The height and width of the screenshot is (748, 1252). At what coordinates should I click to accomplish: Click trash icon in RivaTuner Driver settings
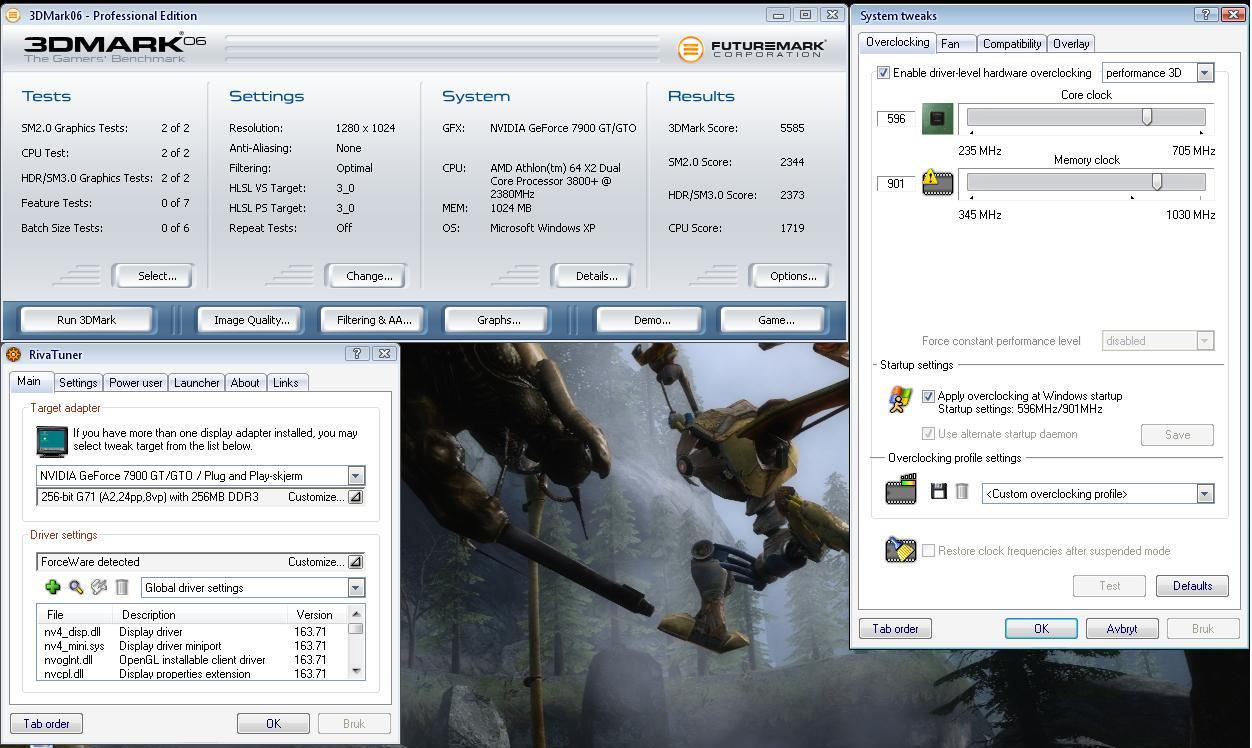tap(122, 587)
